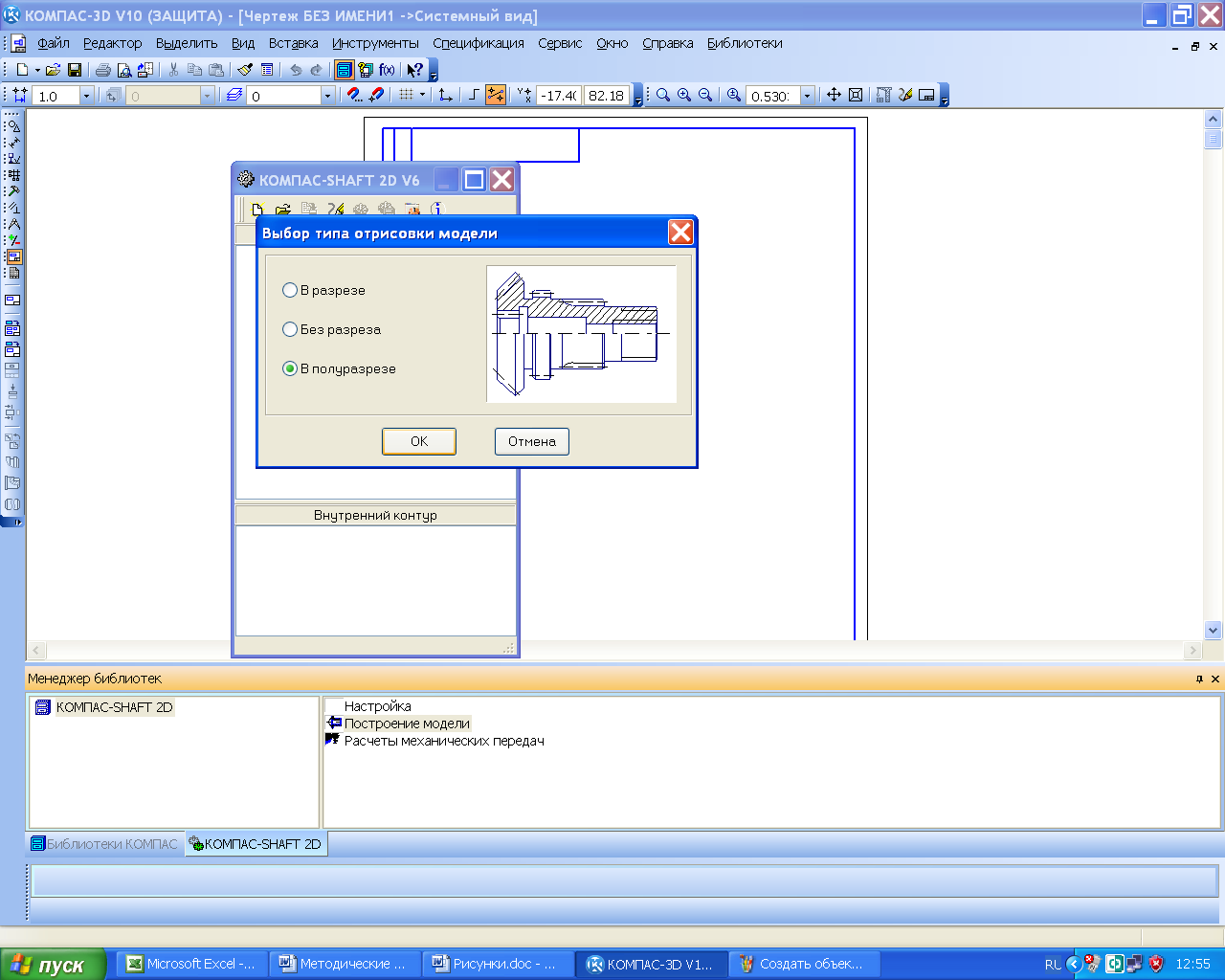The width and height of the screenshot is (1225, 980).
Task: Expand standard toolbar options chevron
Action: pos(434,72)
